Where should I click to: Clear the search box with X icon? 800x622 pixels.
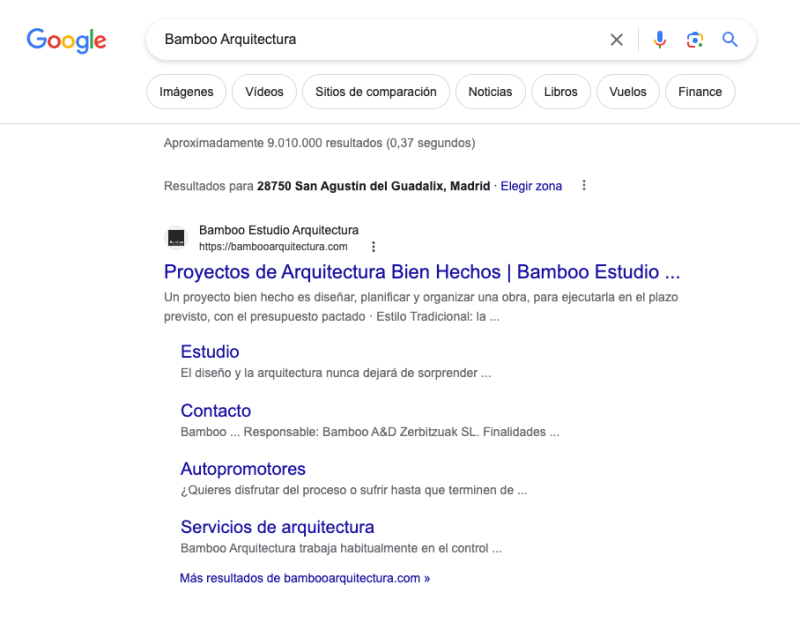point(616,40)
